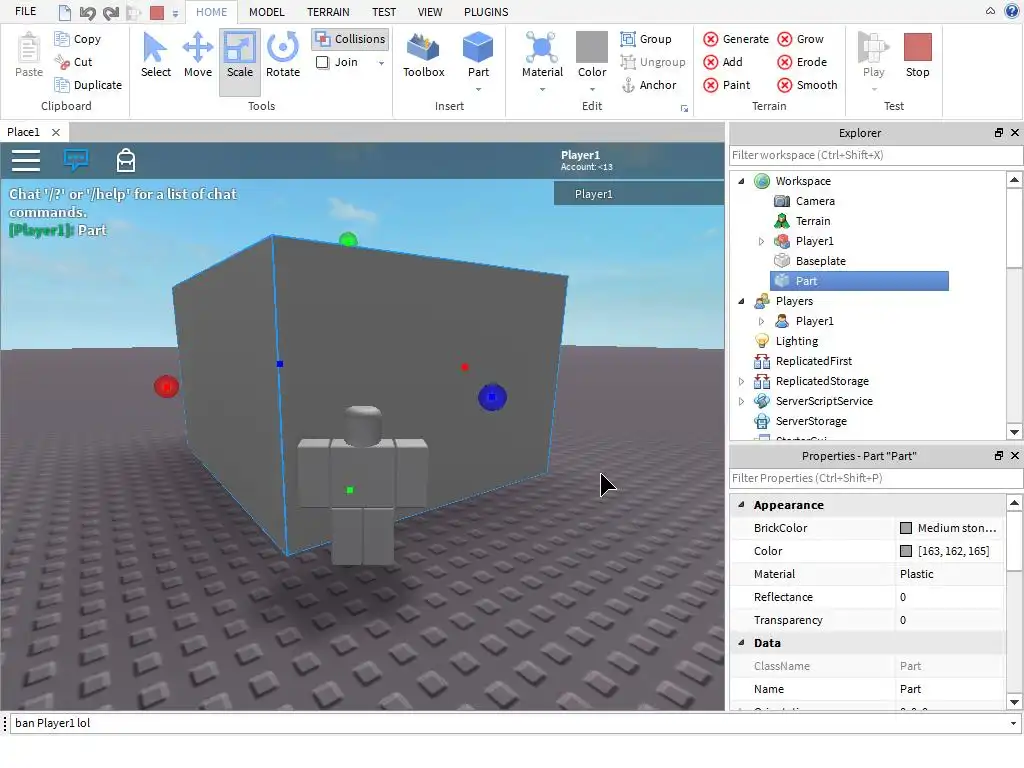The height and width of the screenshot is (768, 1024).
Task: Collapse the Data properties section
Action: click(x=741, y=643)
